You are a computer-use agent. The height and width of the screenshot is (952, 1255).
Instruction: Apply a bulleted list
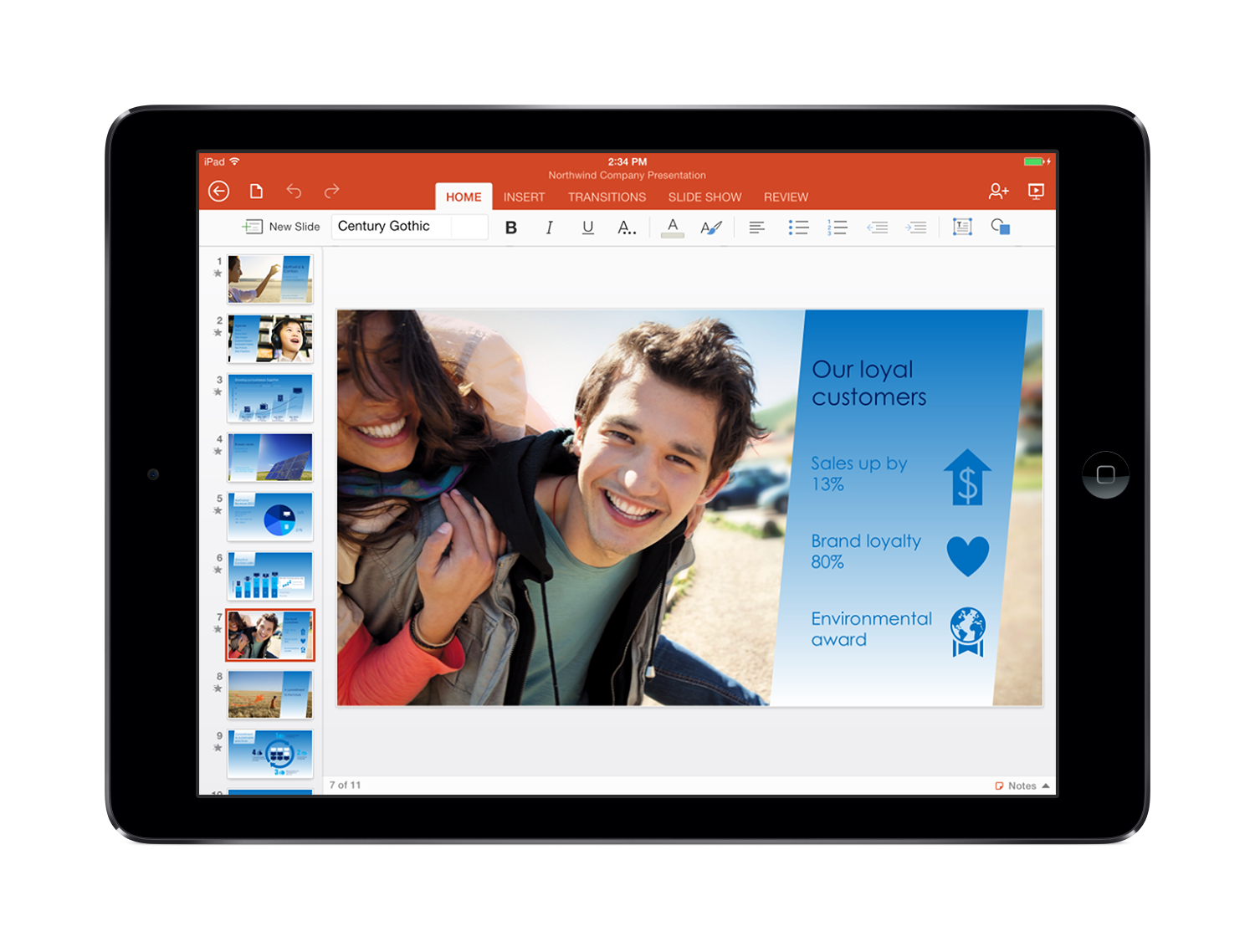tap(799, 227)
